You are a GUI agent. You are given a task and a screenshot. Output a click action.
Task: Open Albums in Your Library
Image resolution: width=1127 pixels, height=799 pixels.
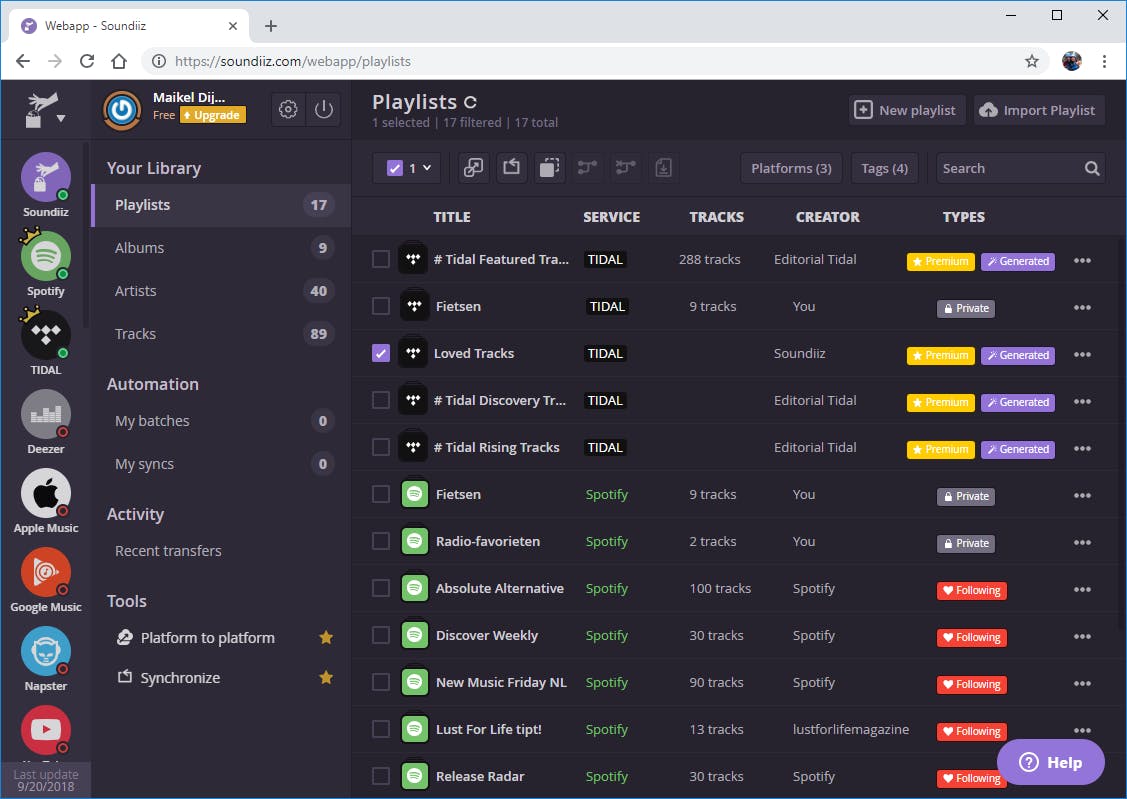tap(221, 248)
